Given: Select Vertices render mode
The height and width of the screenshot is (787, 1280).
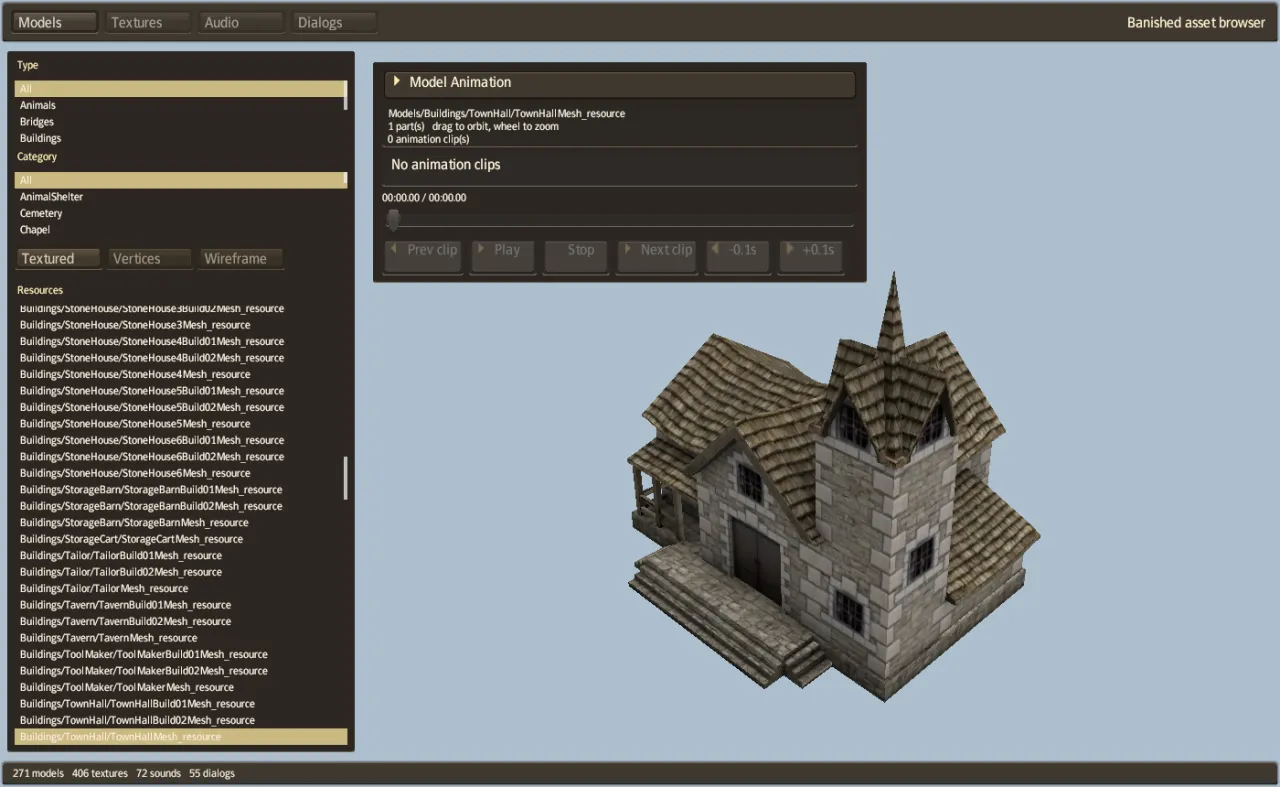Looking at the screenshot, I should [150, 259].
